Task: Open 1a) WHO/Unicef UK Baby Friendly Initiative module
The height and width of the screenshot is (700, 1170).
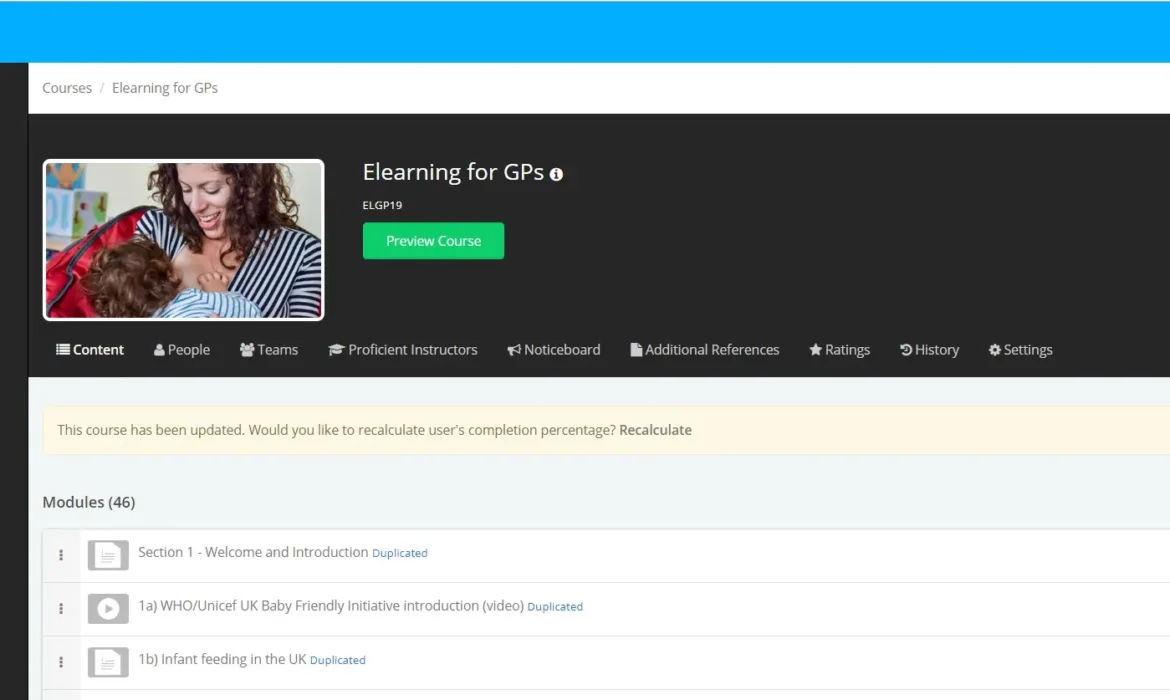Action: point(331,606)
